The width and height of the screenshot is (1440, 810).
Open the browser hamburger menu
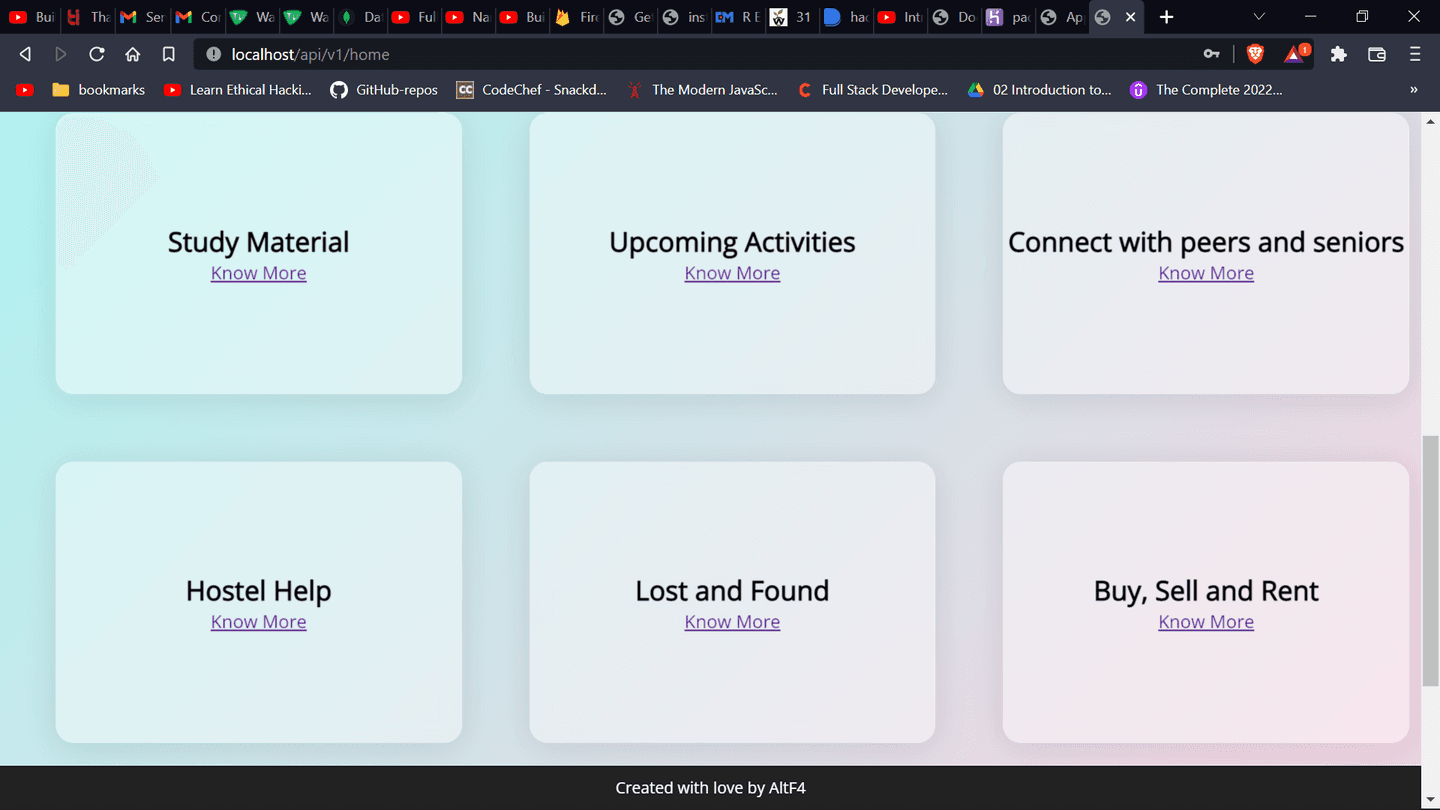click(x=1415, y=54)
